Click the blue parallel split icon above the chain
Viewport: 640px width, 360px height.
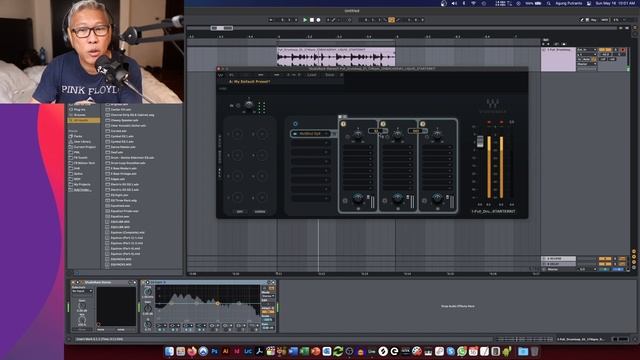[295, 124]
